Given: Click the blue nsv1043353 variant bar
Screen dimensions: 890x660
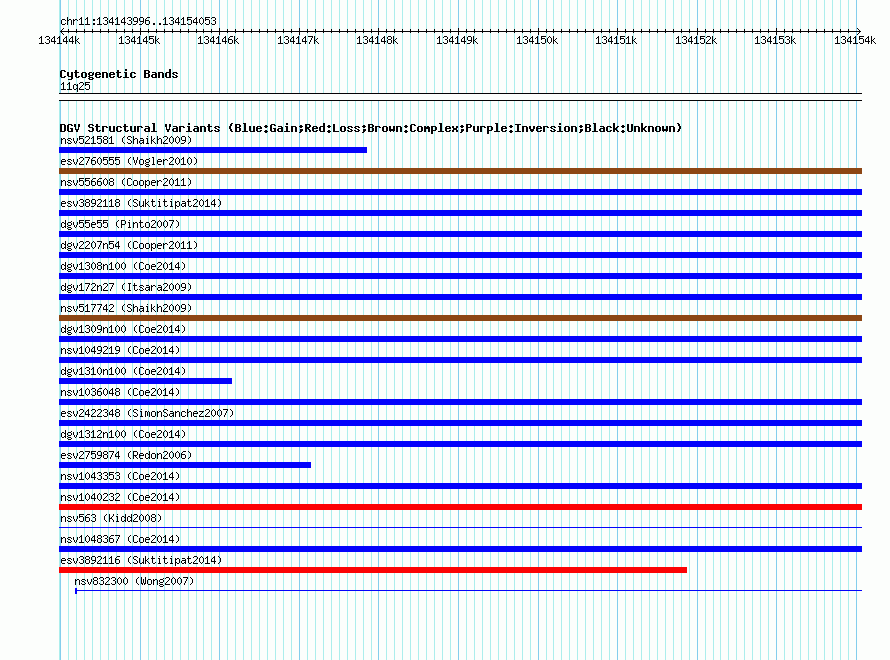Looking at the screenshot, I should (460, 486).
